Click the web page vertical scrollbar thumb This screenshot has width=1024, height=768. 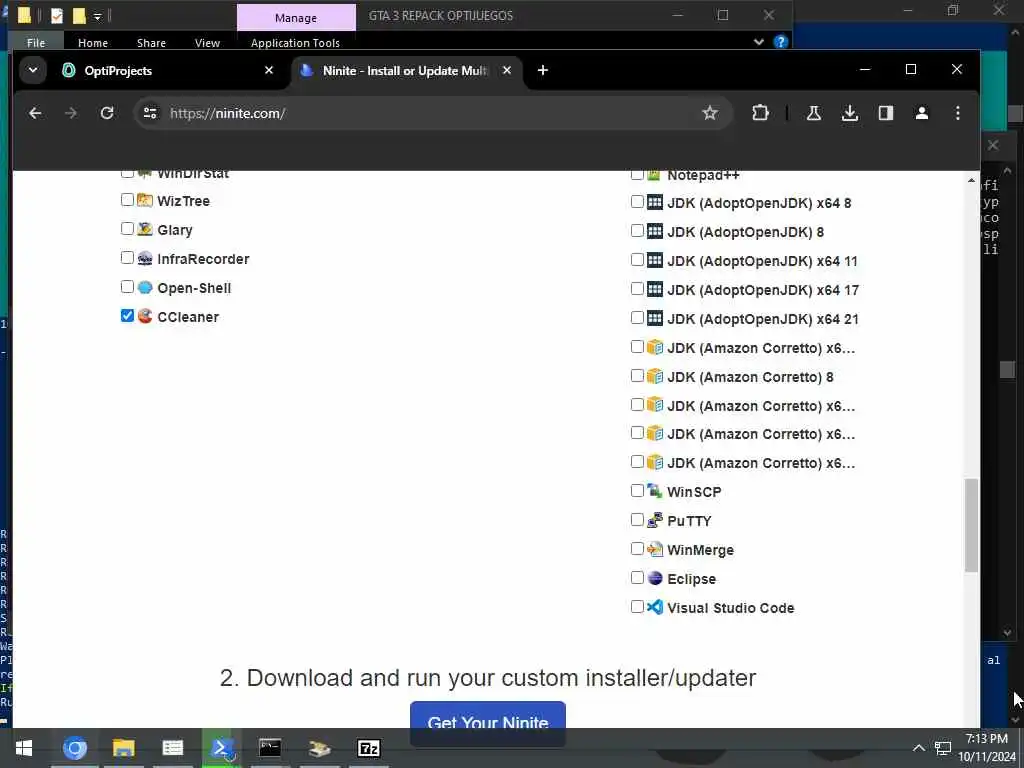click(971, 526)
